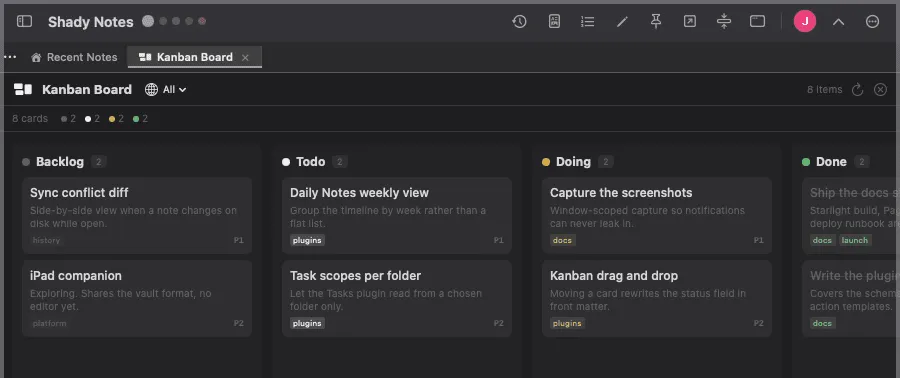Click P1 priority on Daily Notes card
900x378 pixels.
499,240
